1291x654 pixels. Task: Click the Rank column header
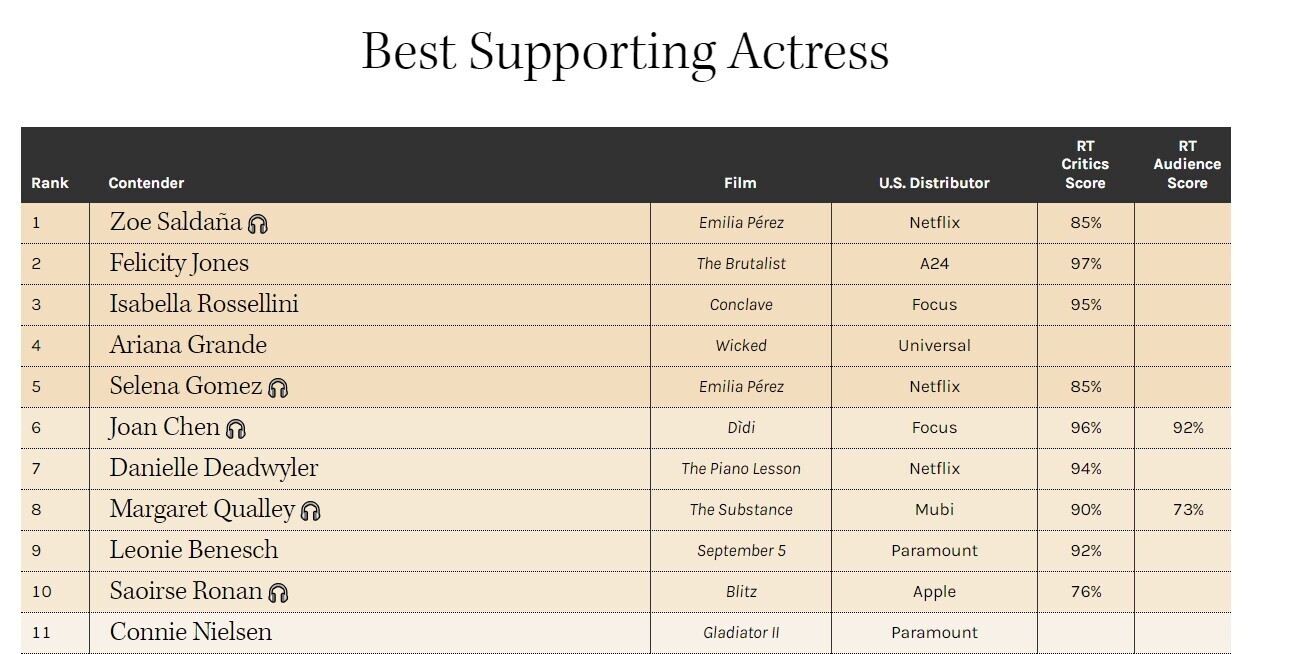[50, 183]
